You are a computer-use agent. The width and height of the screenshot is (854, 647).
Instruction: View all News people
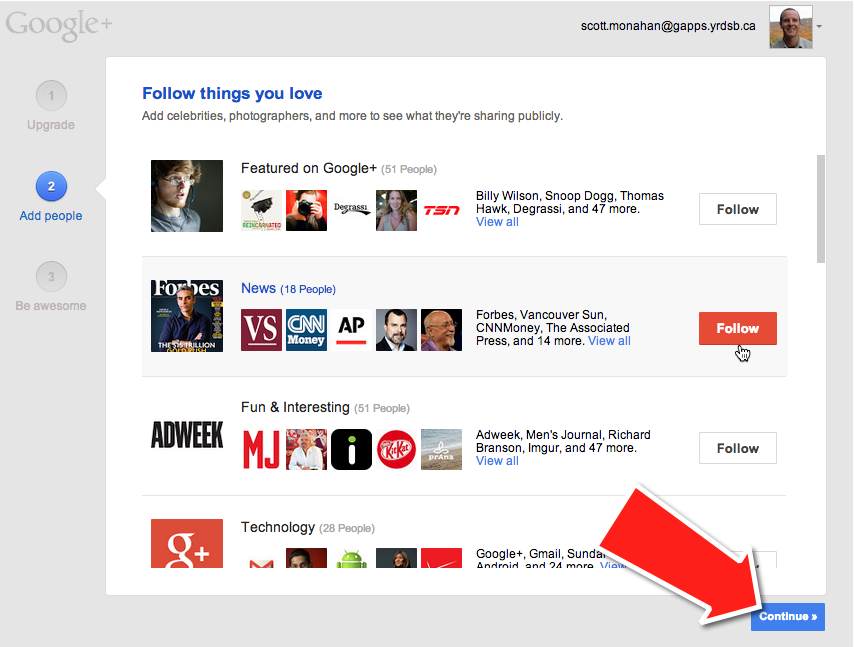pos(609,341)
